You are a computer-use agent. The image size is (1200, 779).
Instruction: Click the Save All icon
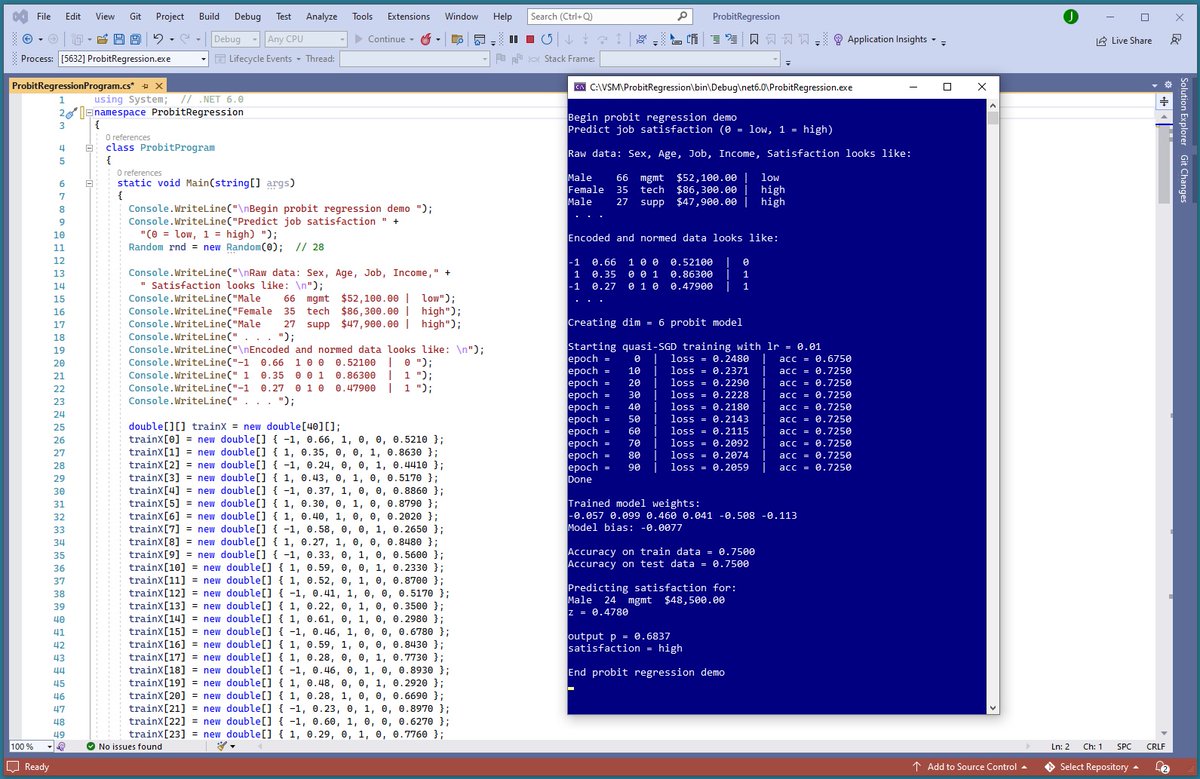click(135, 39)
